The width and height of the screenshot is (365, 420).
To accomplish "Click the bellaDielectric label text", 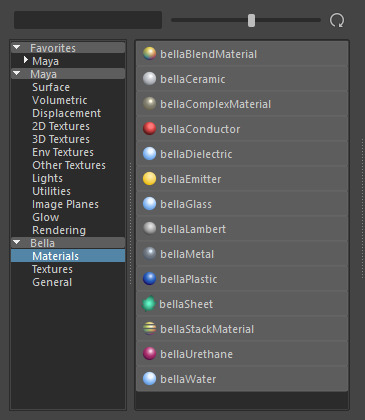I will 196,154.
